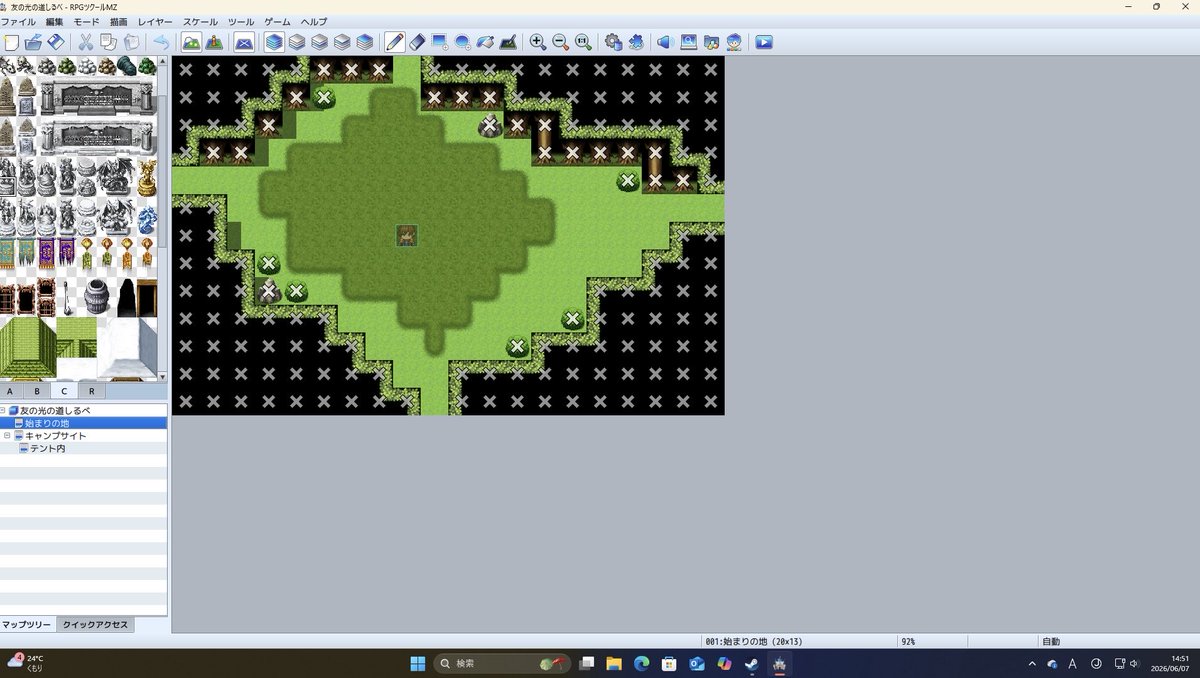Open Steam from the taskbar
Screen dimensions: 1200x678
coord(751,663)
